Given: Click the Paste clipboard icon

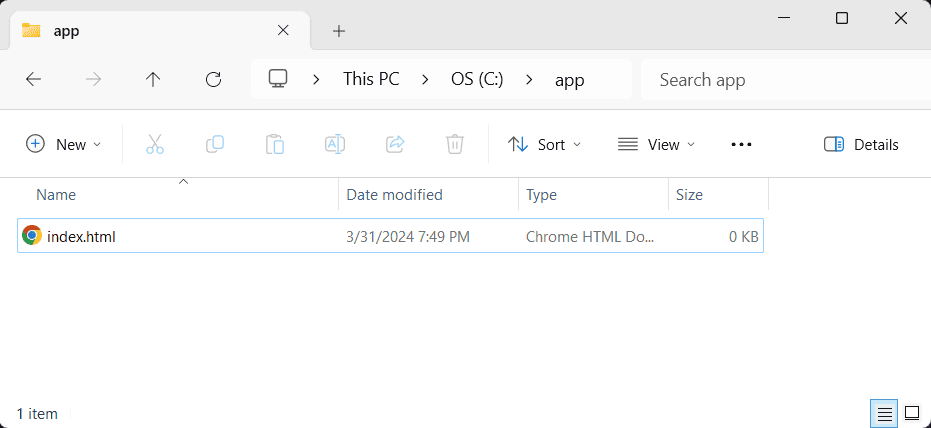Looking at the screenshot, I should [x=274, y=144].
